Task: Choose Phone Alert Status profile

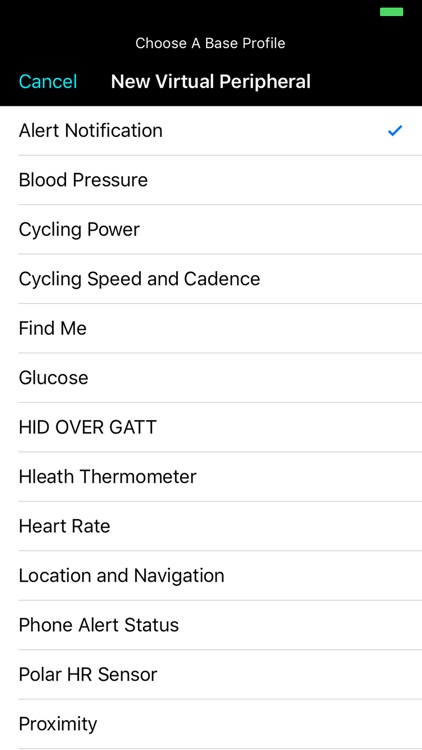Action: point(211,625)
